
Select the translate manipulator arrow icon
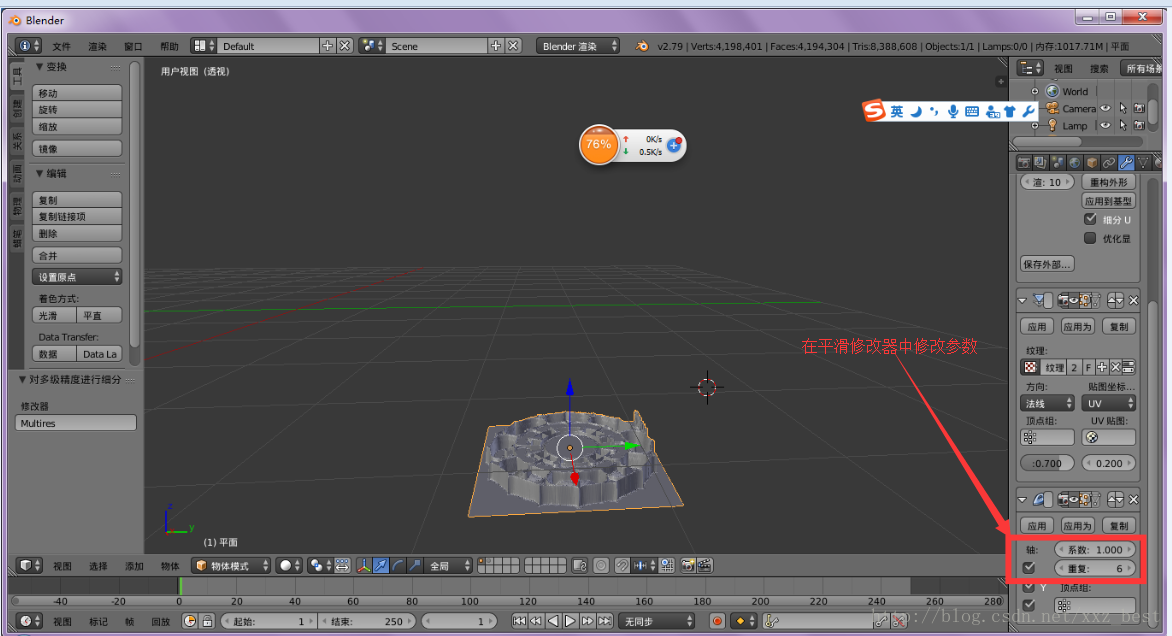(x=381, y=566)
